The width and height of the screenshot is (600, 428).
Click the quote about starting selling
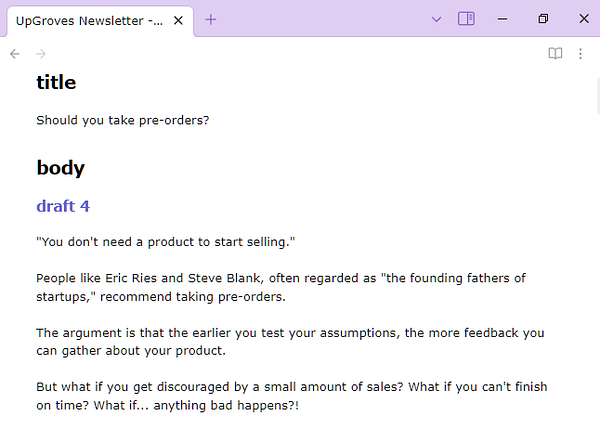point(166,242)
